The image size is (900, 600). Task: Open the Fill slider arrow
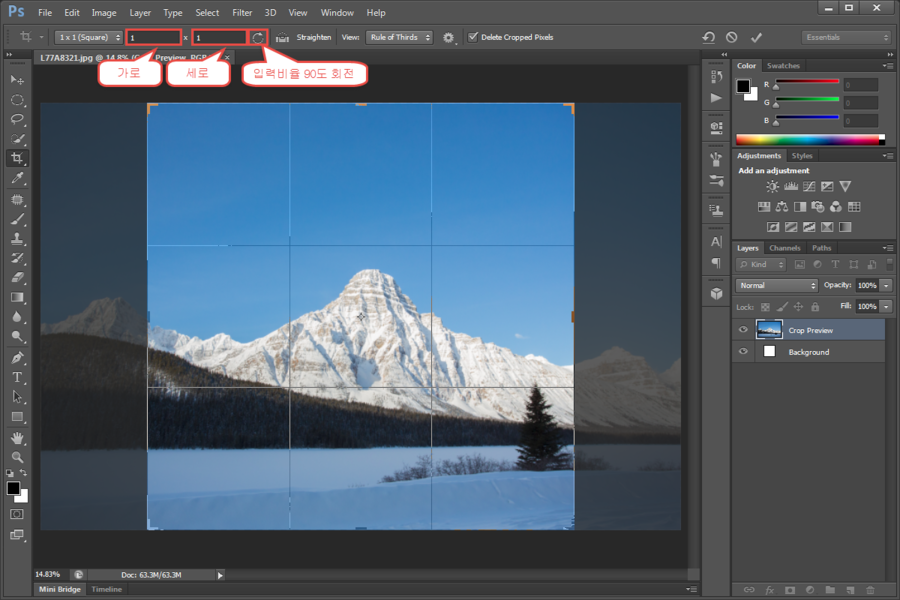click(x=886, y=307)
